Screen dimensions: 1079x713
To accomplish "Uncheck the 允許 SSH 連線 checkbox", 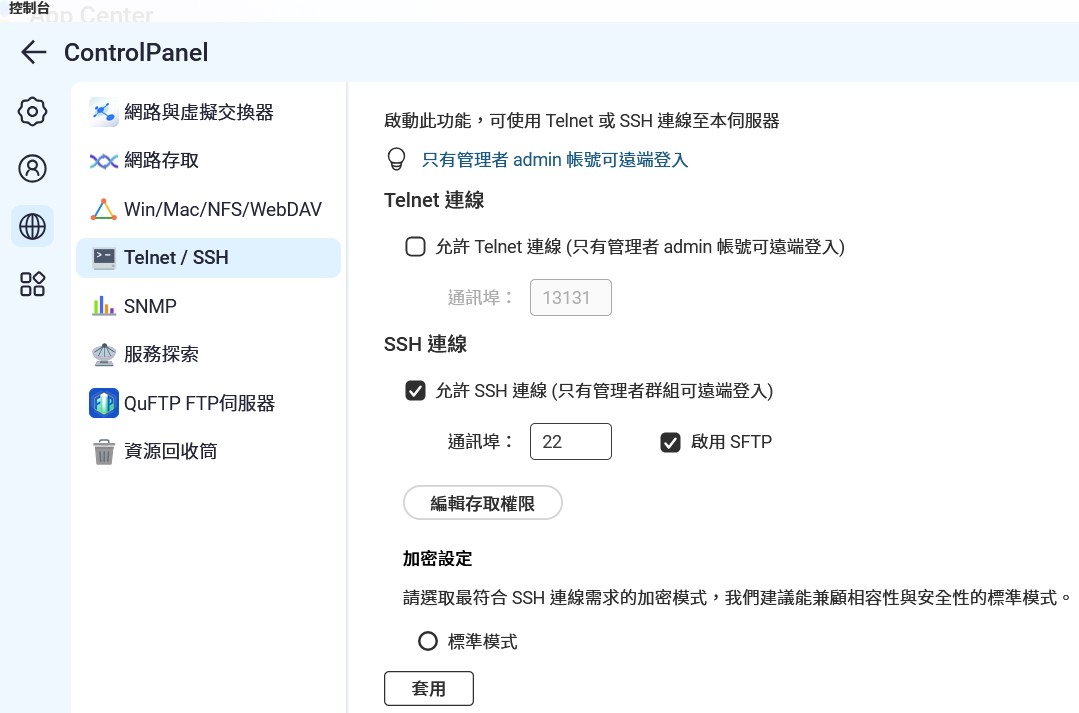I will [416, 391].
